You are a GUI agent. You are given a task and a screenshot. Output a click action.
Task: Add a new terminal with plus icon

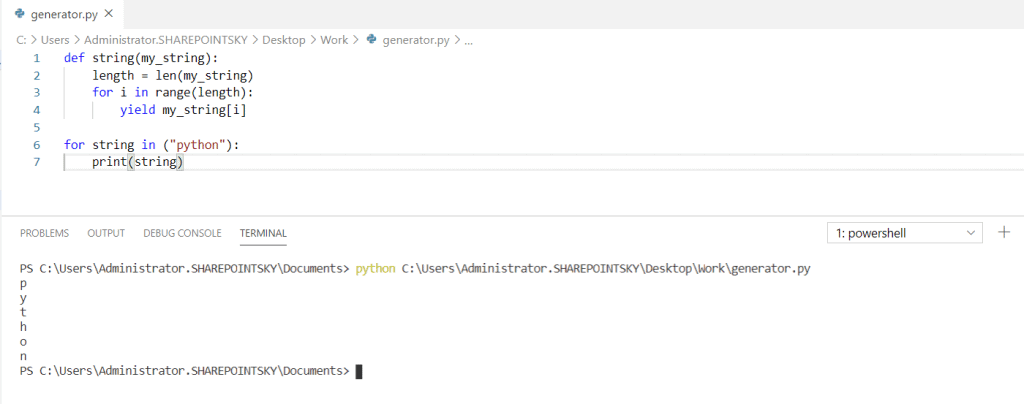coord(1004,232)
